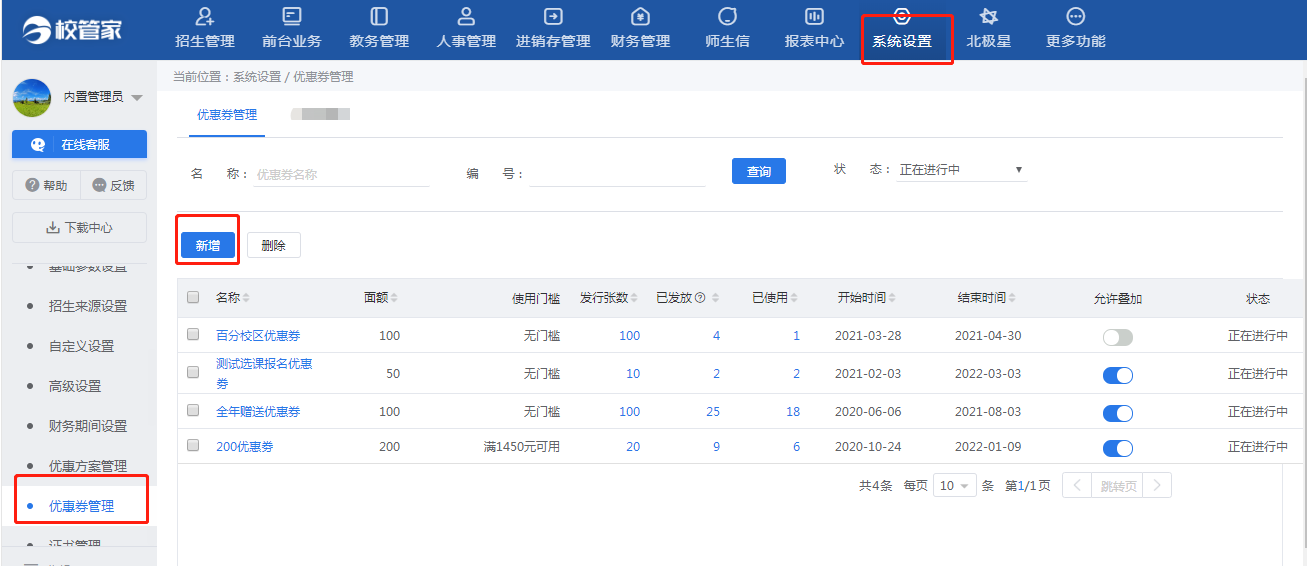
Task: Disable 允许叠加 for 测试选课报名优惠券
Action: point(1118,375)
